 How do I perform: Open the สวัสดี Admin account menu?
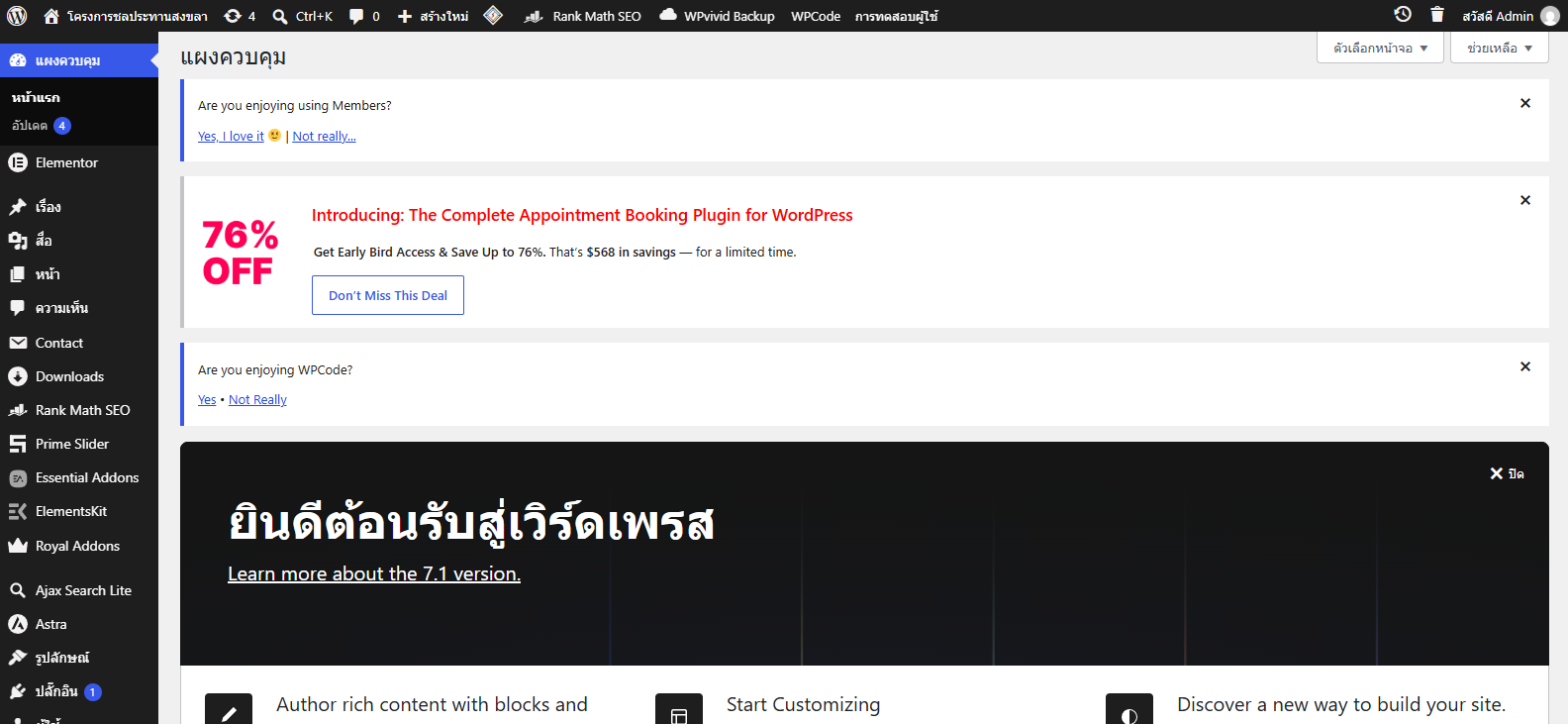point(1511,16)
